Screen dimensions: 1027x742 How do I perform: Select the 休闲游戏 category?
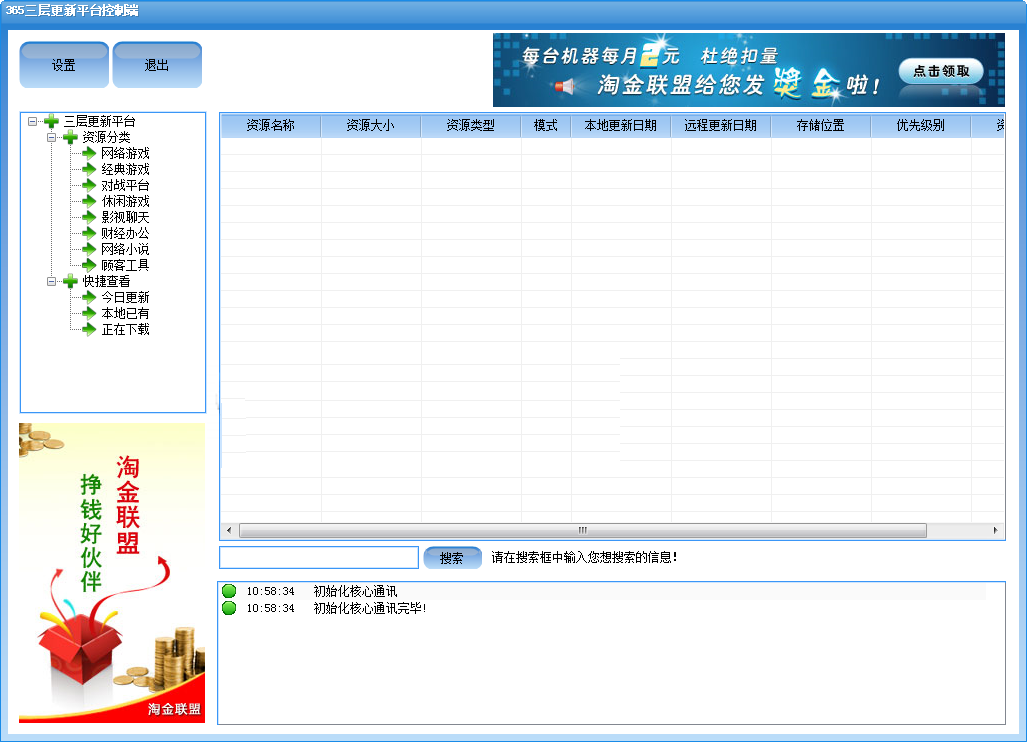(x=125, y=201)
